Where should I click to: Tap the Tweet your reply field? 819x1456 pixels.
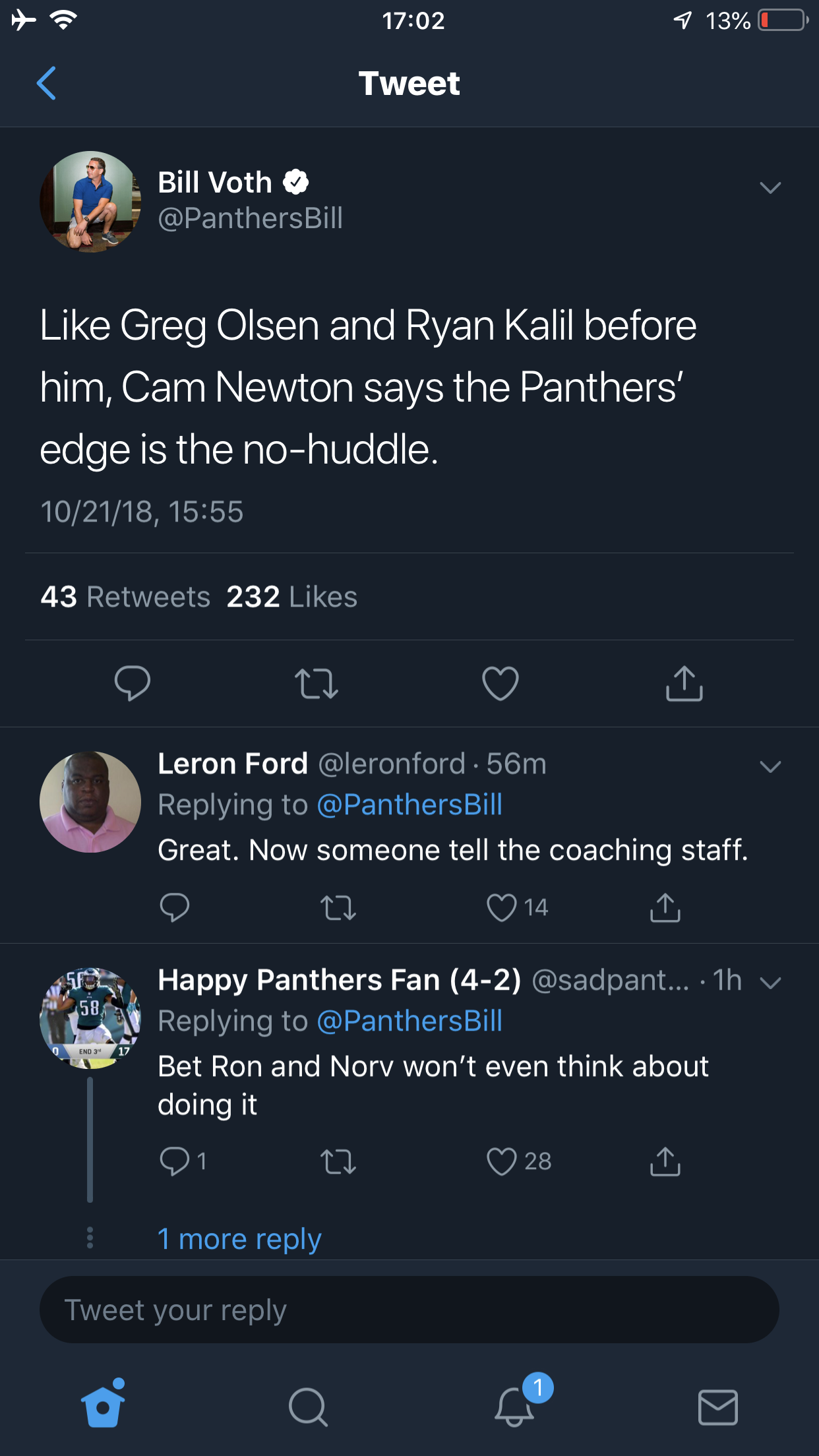coord(409,1310)
